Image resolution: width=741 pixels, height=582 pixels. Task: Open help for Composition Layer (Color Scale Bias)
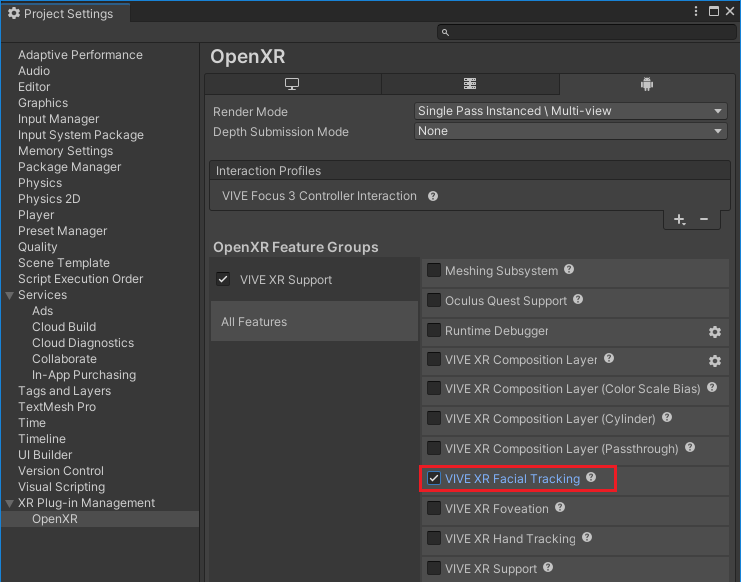[712, 388]
